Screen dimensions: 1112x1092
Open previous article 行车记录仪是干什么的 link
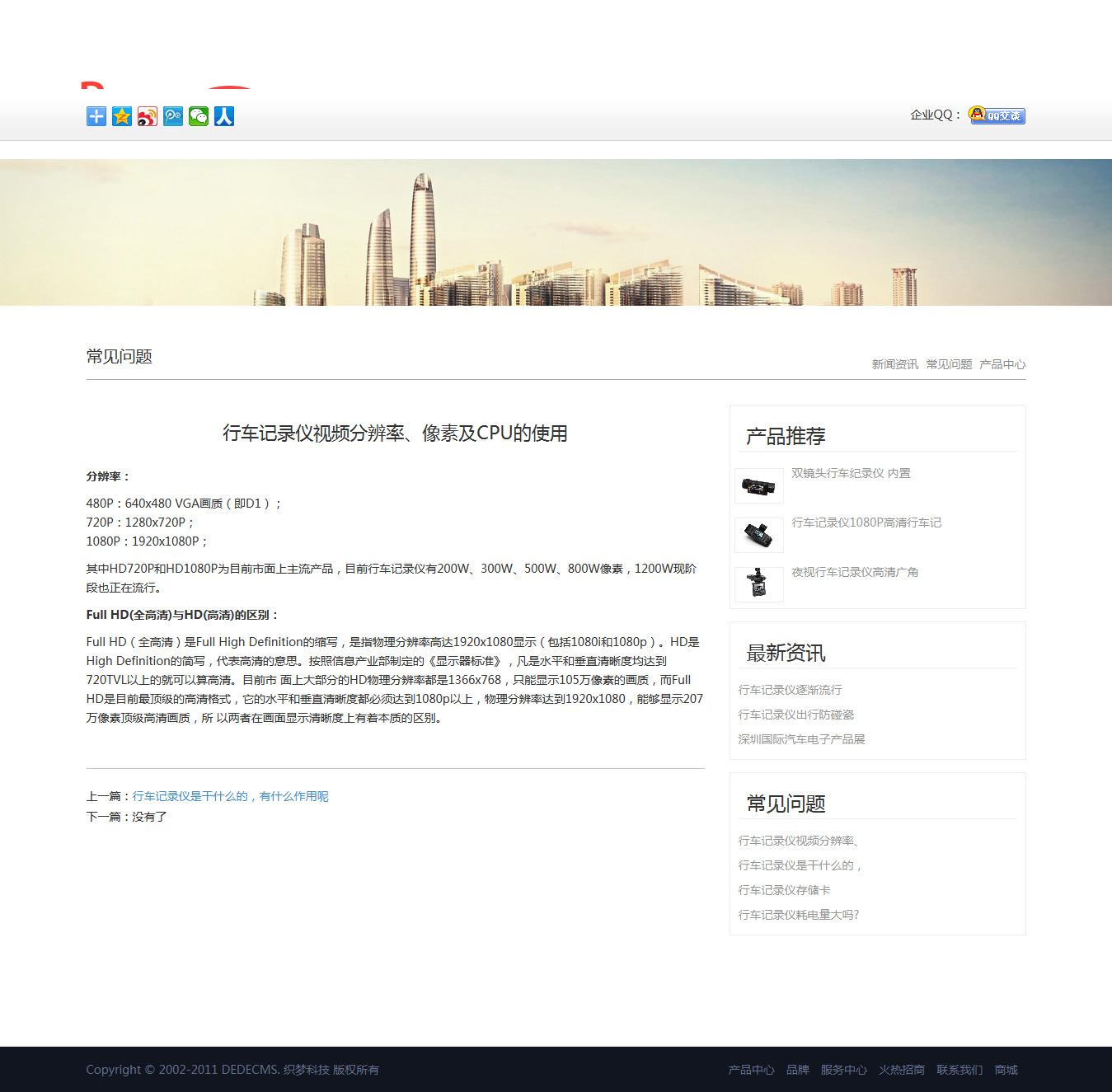(x=230, y=796)
